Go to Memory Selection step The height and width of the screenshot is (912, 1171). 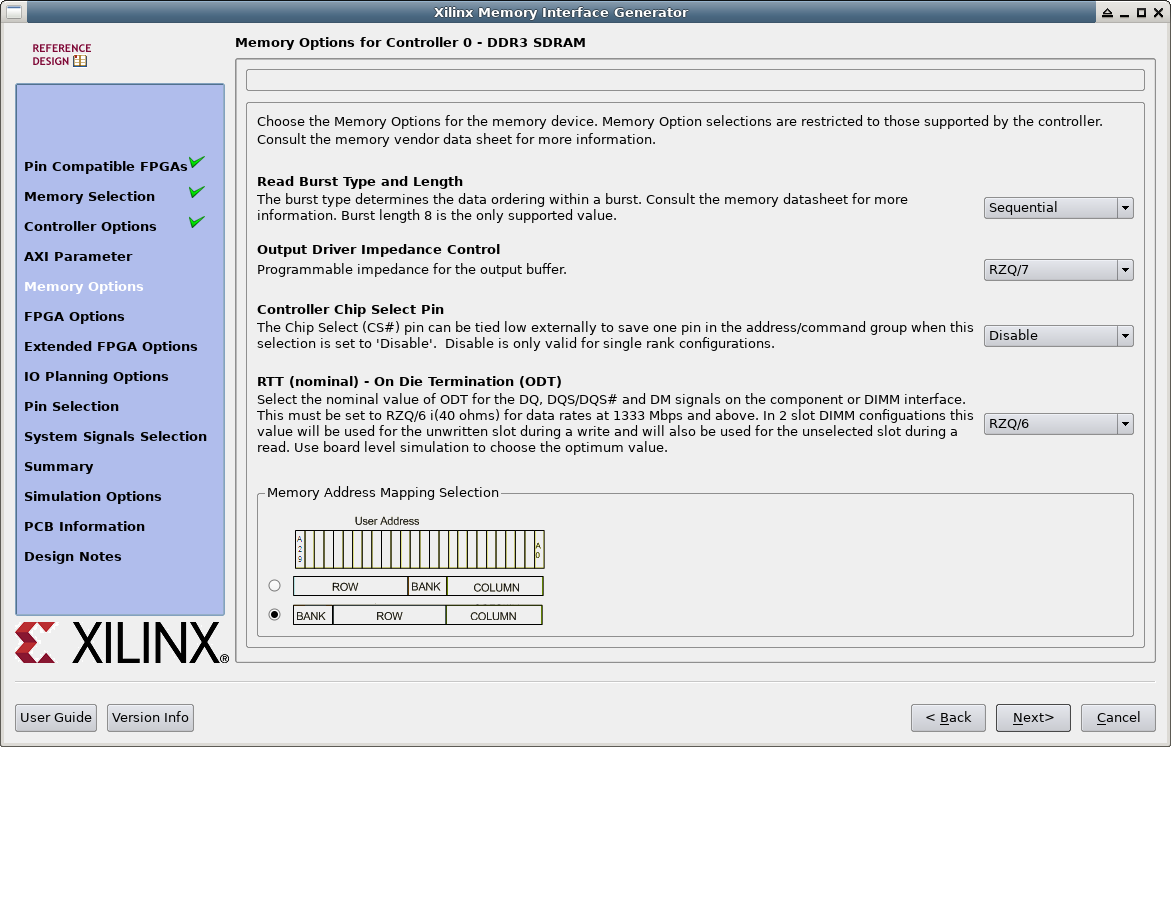90,196
